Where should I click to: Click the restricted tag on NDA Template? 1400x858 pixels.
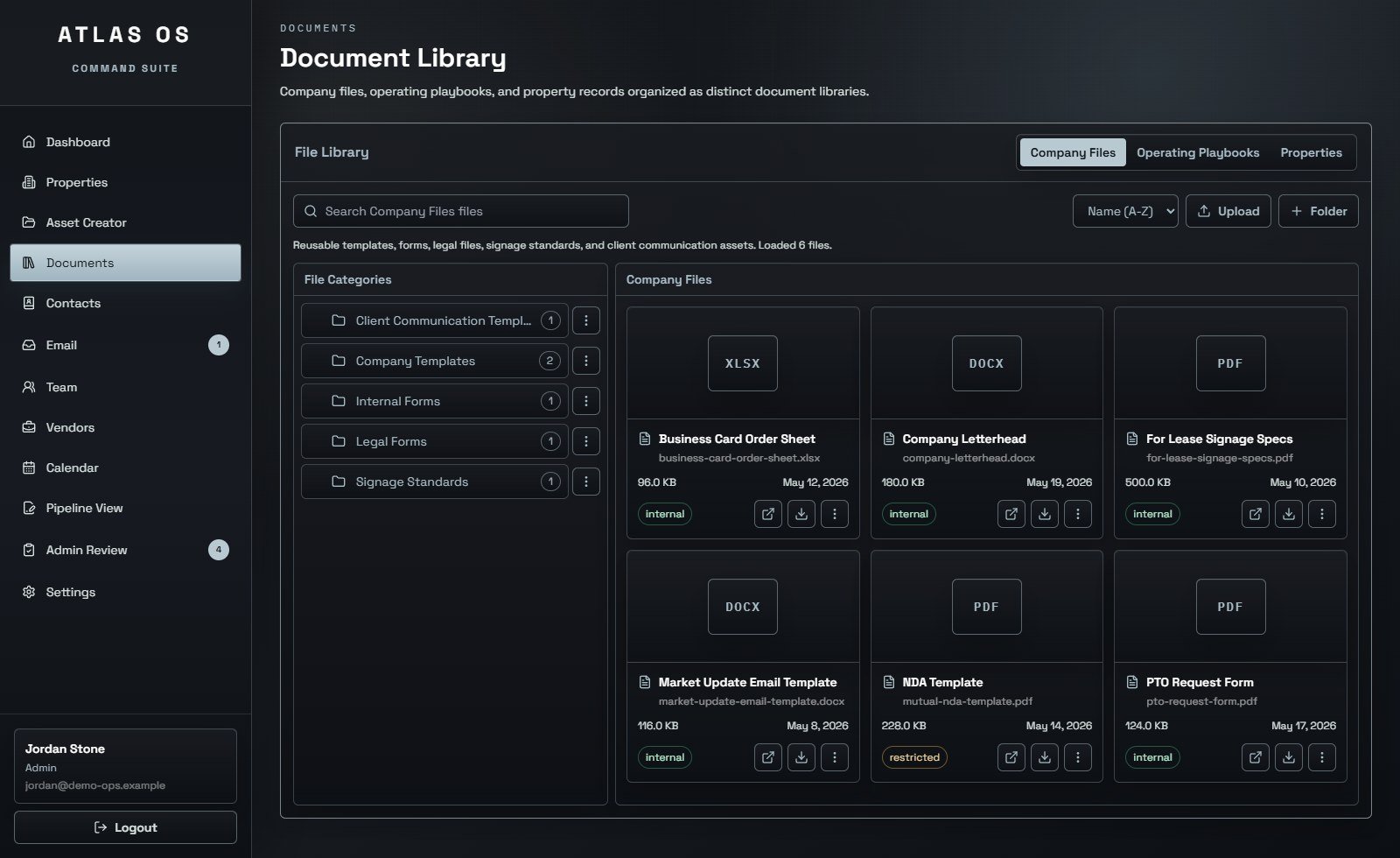click(914, 757)
